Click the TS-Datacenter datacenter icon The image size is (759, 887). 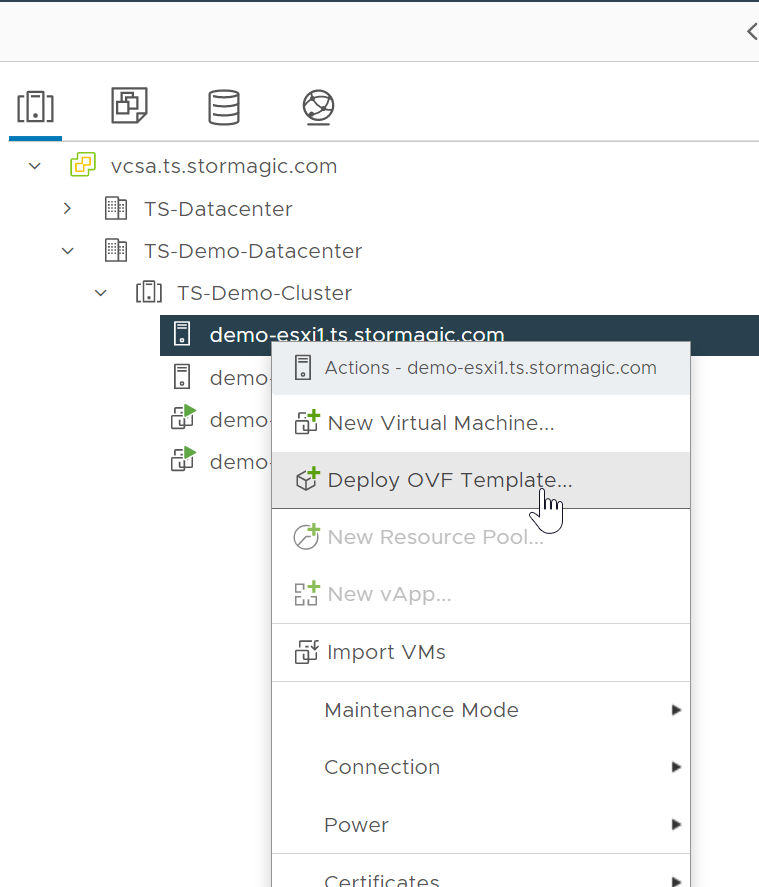(x=116, y=208)
